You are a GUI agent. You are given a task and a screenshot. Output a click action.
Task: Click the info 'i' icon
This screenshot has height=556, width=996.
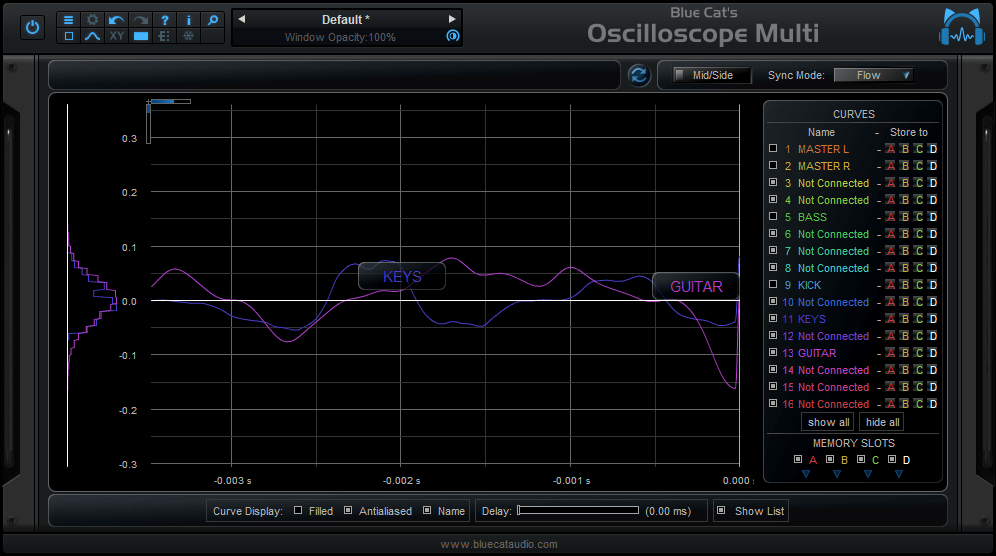[189, 20]
